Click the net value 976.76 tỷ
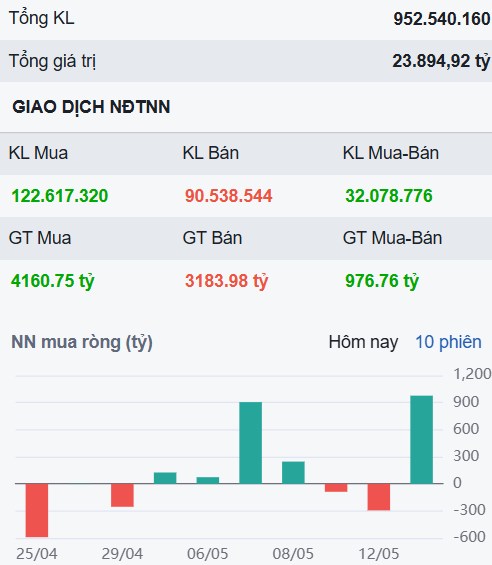 (x=382, y=281)
